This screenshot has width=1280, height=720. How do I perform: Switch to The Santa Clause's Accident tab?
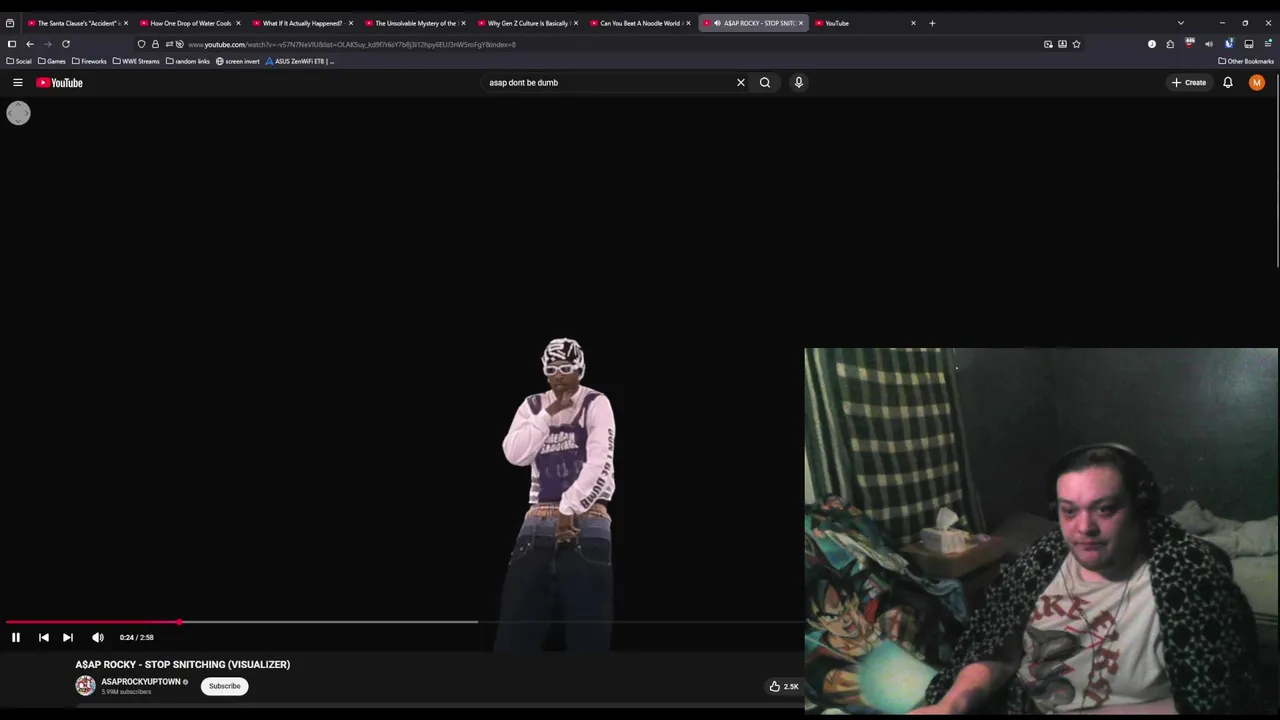tap(78, 23)
